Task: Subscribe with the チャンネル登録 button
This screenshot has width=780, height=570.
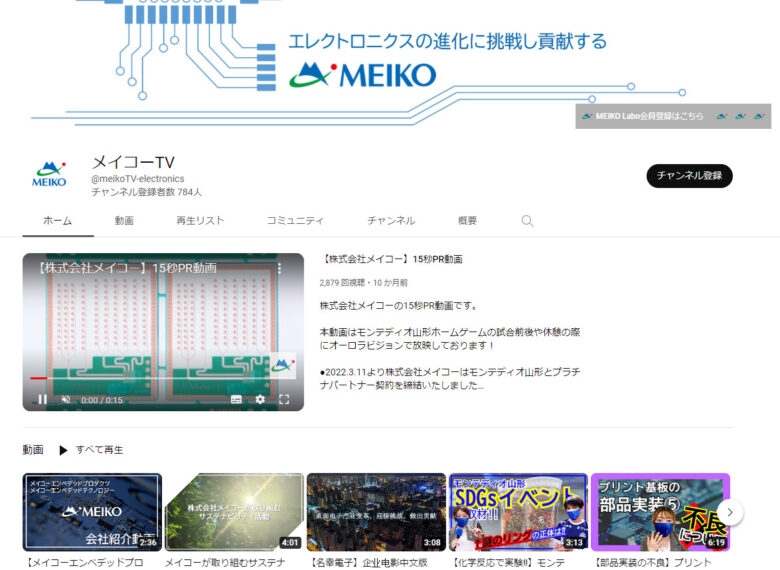Action: tap(689, 176)
